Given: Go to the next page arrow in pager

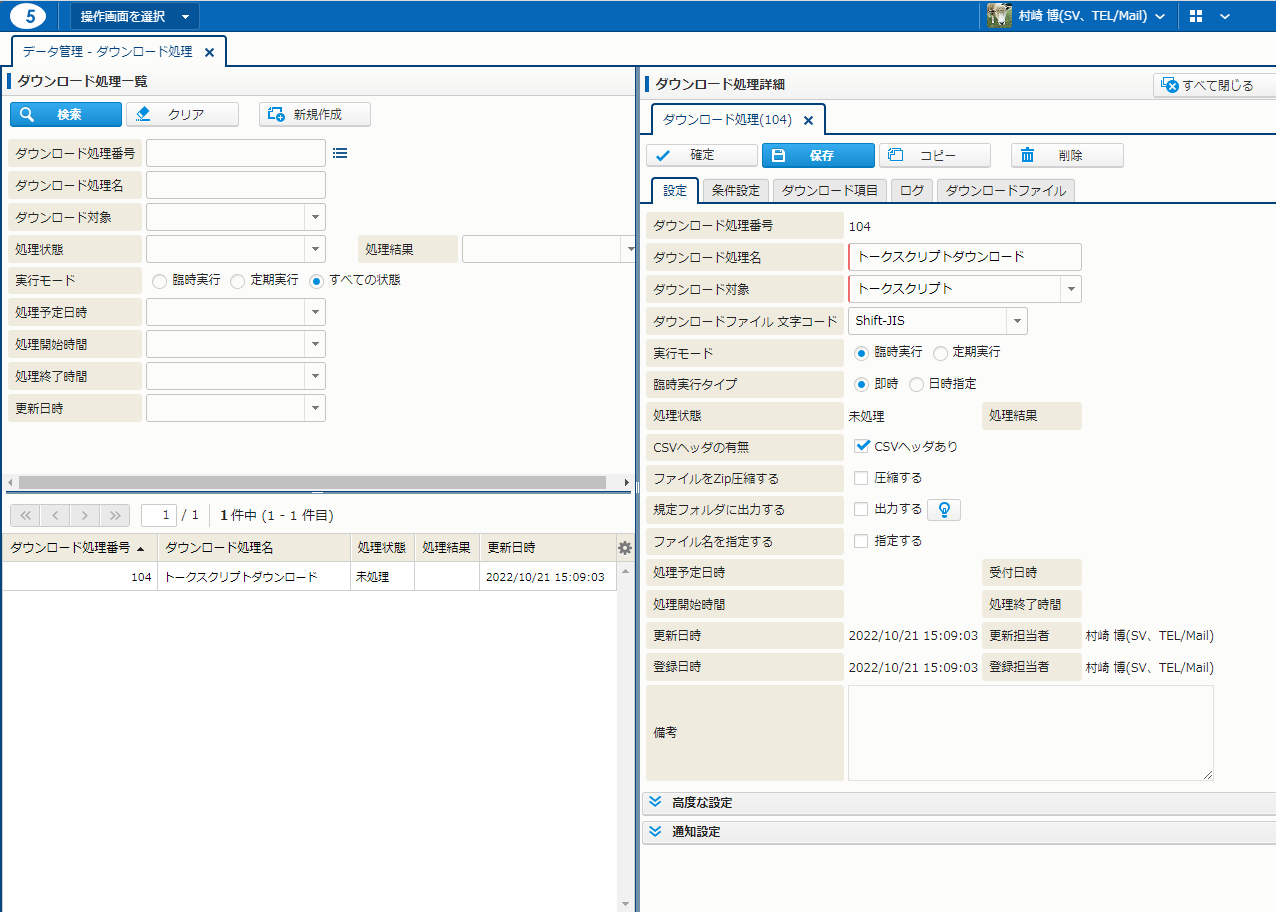Looking at the screenshot, I should [x=85, y=515].
